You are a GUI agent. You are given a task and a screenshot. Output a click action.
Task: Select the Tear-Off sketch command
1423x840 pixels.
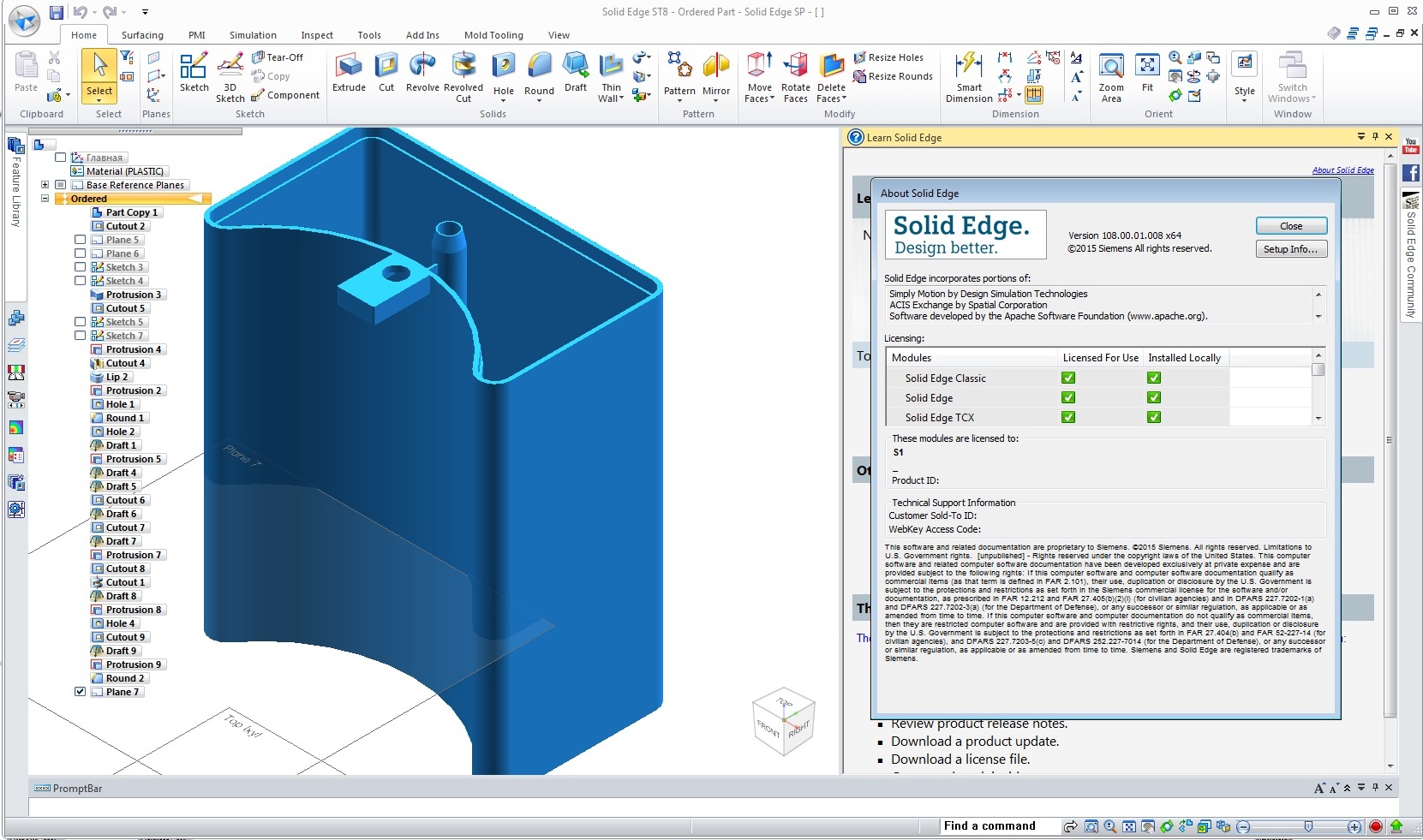[x=278, y=57]
